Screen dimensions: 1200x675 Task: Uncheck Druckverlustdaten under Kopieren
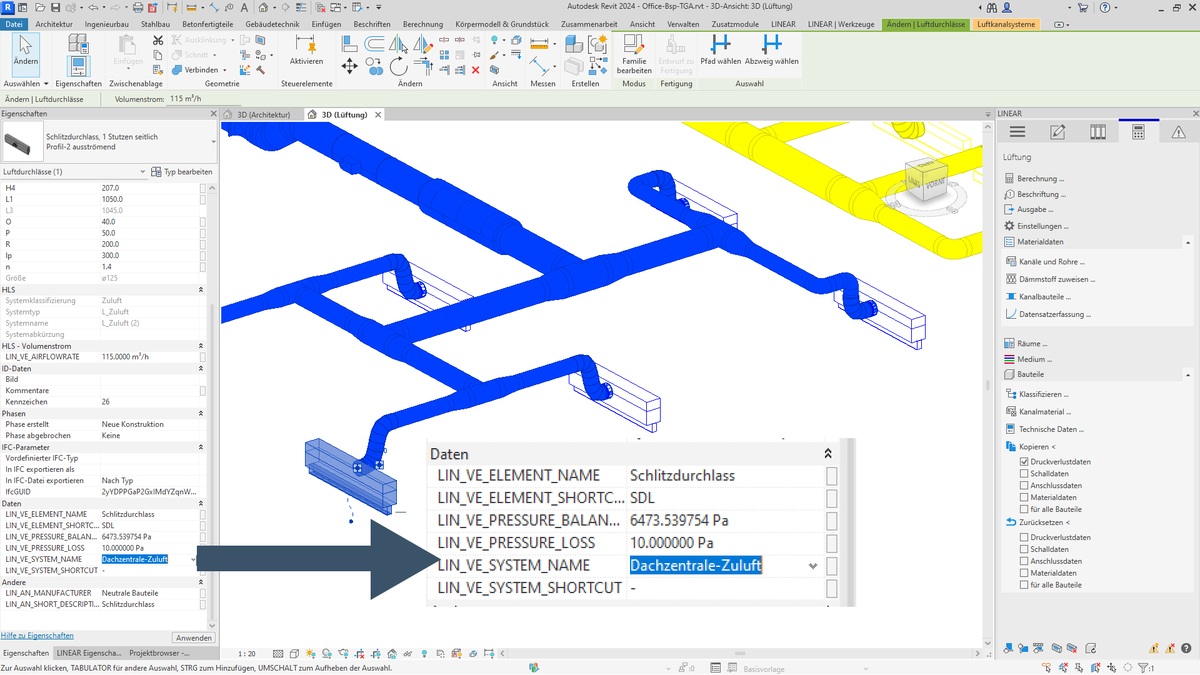pyautogui.click(x=1024, y=462)
